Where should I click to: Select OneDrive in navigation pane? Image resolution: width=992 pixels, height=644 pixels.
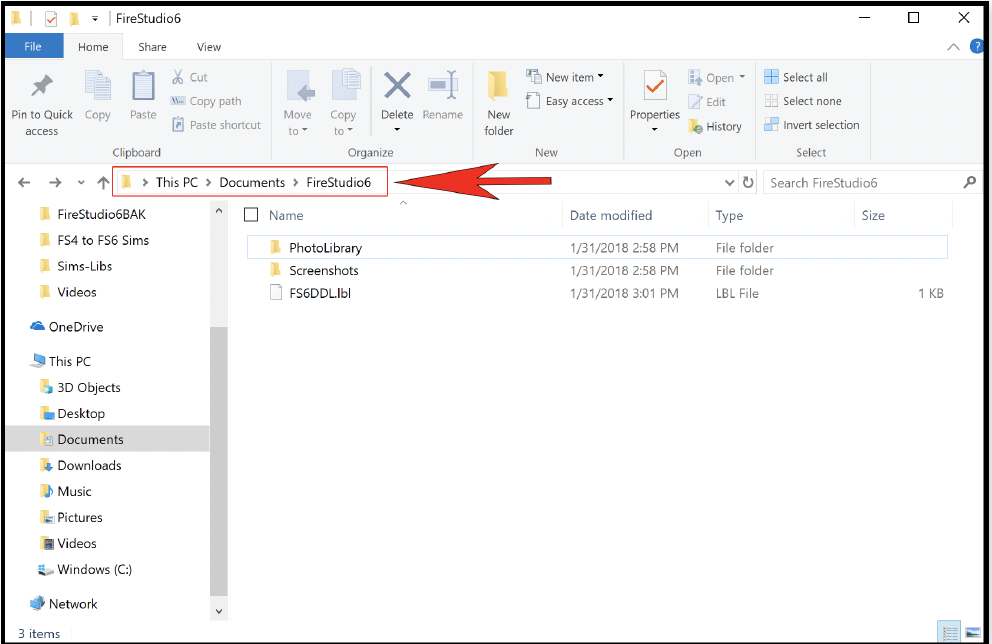pyautogui.click(x=76, y=327)
